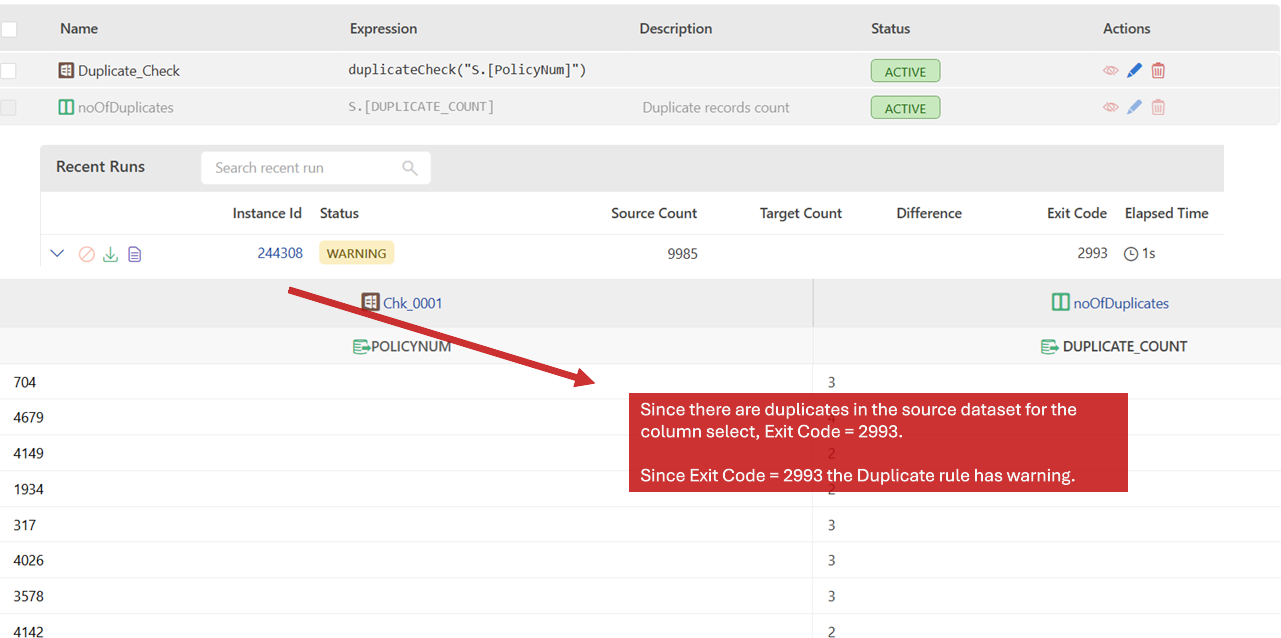1281x638 pixels.
Task: Open Instance Id 244308 link
Action: pos(280,253)
